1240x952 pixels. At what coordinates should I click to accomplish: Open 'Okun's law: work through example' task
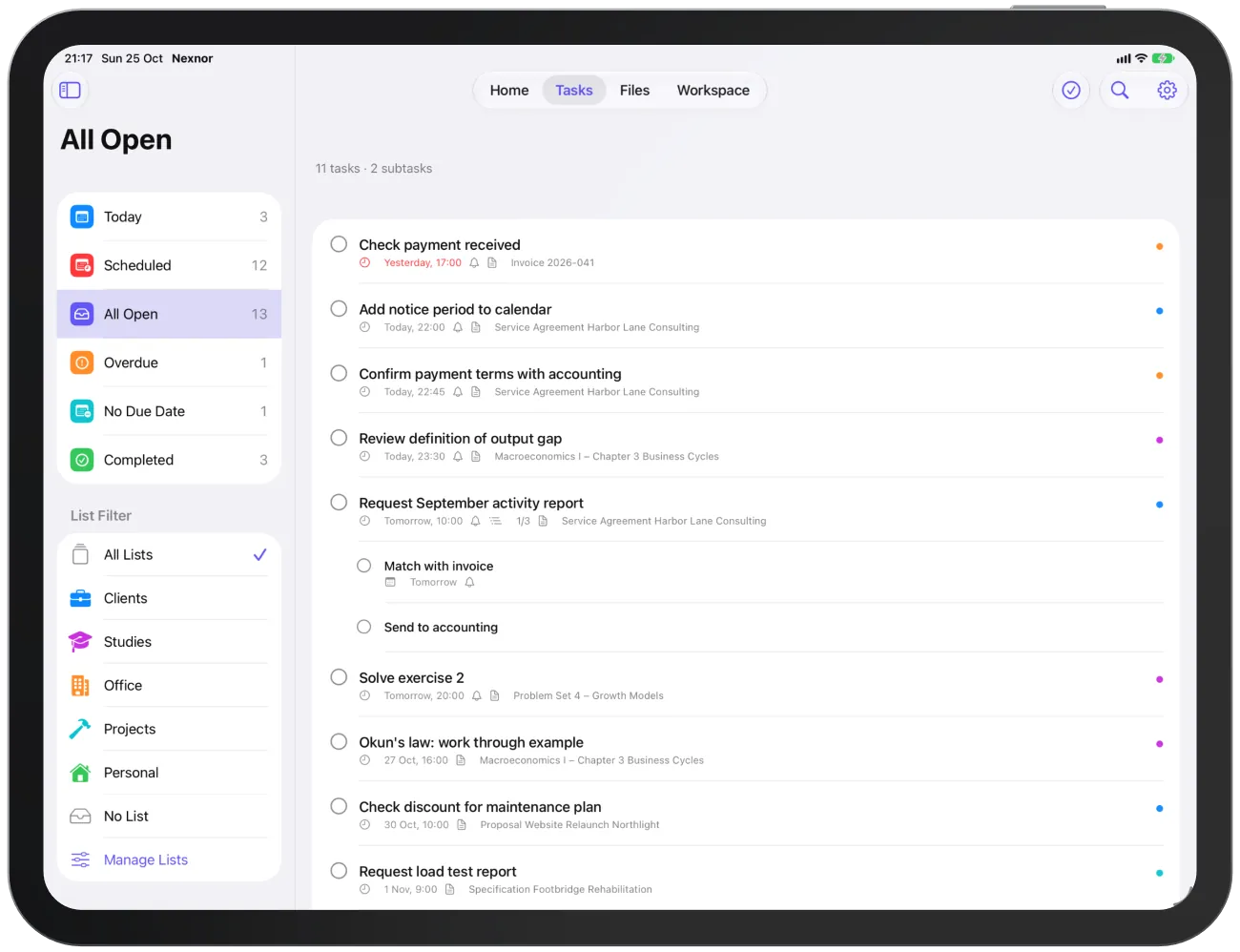471,742
